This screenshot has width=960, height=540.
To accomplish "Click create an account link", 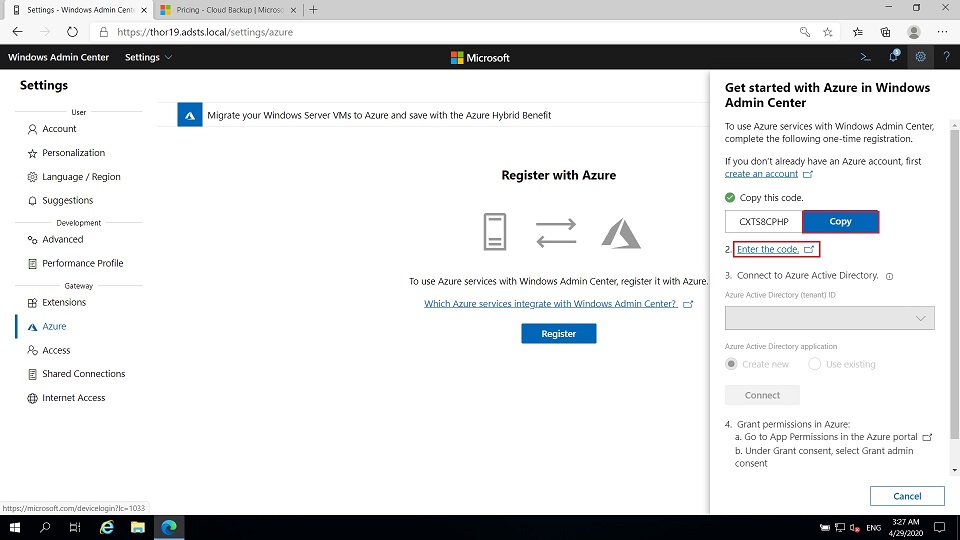I will (761, 174).
